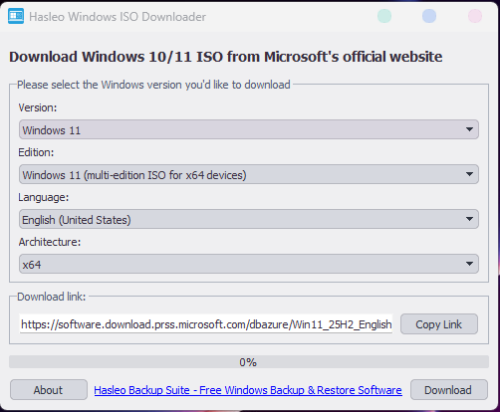The width and height of the screenshot is (500, 412).
Task: Click the Version: label
Action: pos(38,108)
